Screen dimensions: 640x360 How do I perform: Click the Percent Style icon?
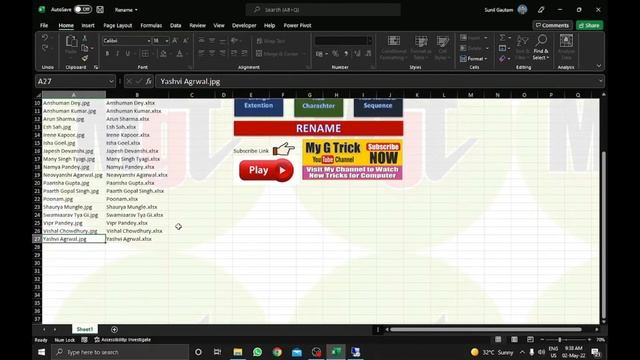point(335,53)
